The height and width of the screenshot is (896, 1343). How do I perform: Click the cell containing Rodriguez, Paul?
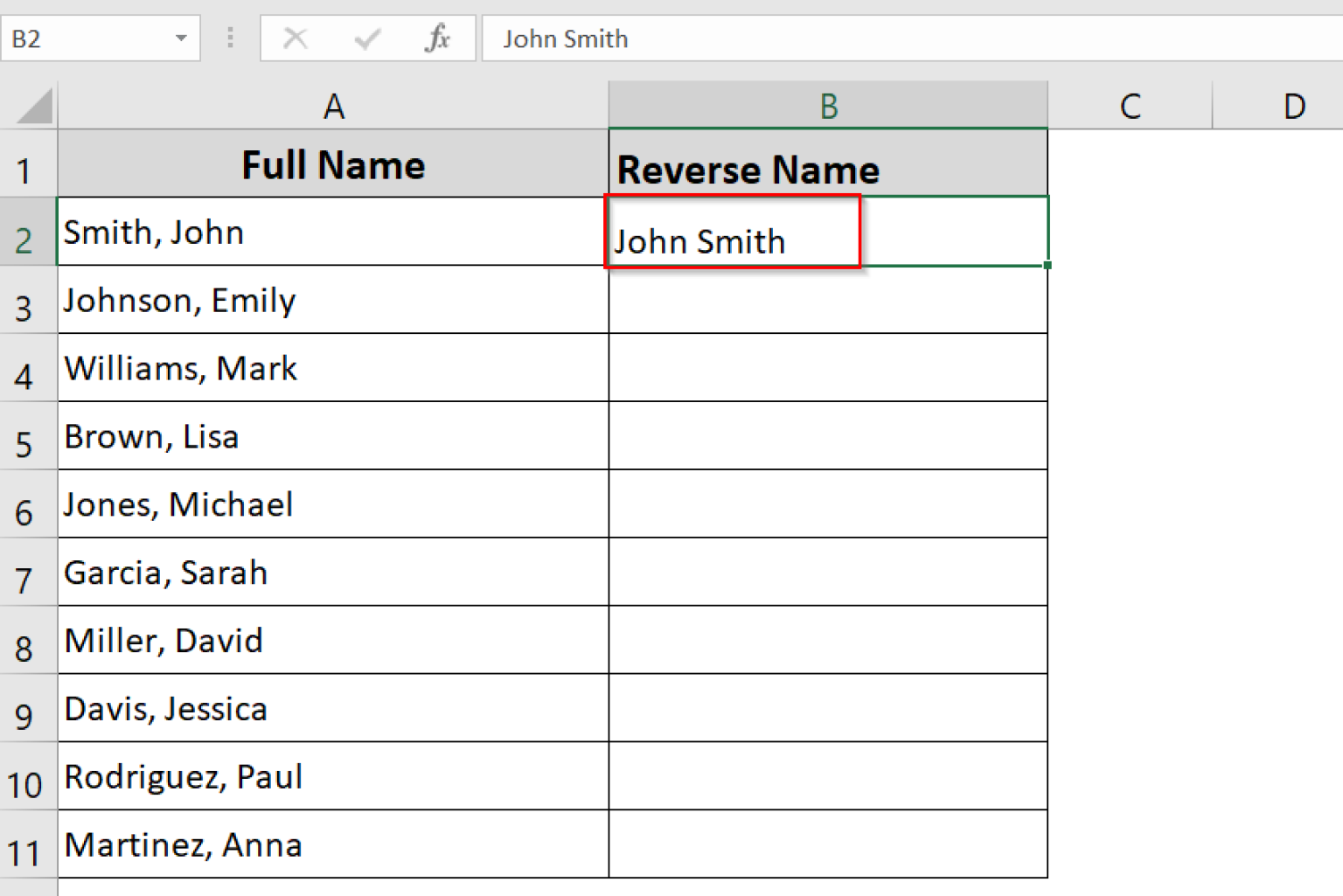pyautogui.click(x=333, y=775)
